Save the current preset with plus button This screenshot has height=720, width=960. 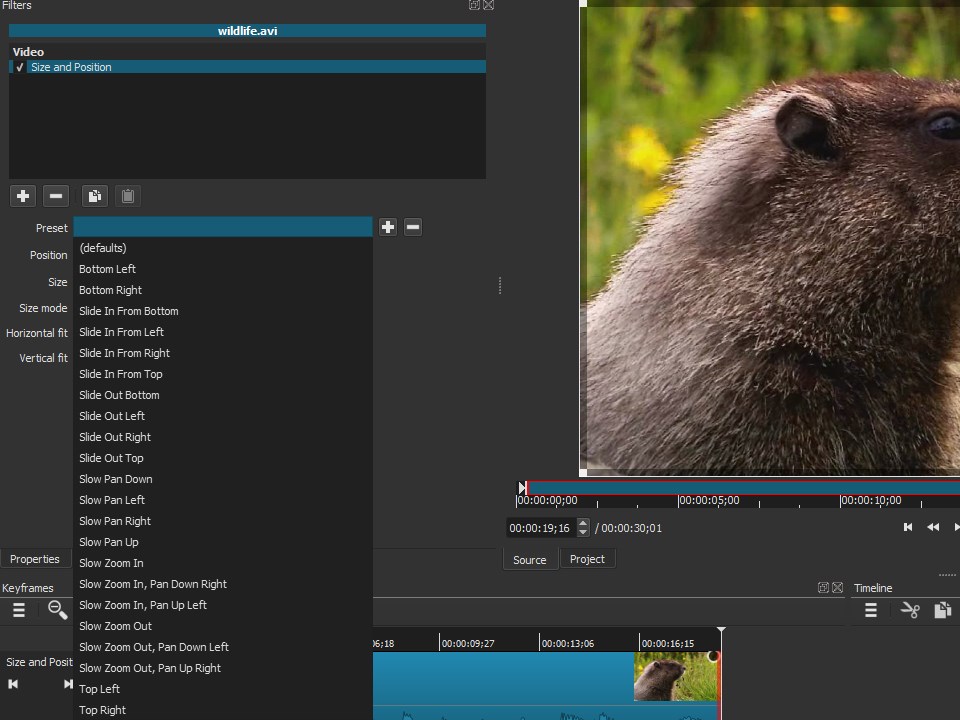[388, 227]
